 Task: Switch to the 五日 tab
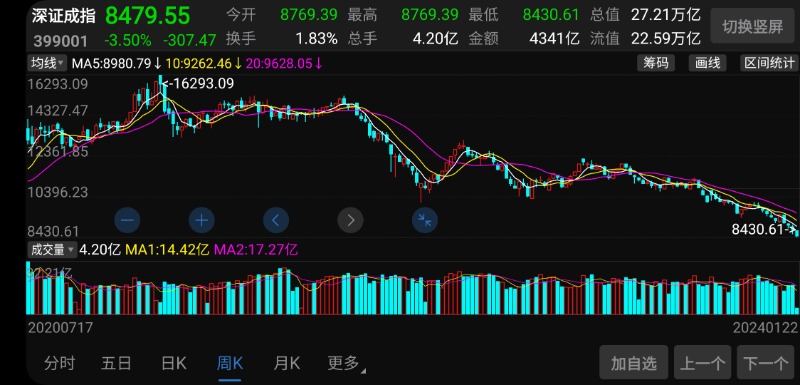tap(116, 364)
